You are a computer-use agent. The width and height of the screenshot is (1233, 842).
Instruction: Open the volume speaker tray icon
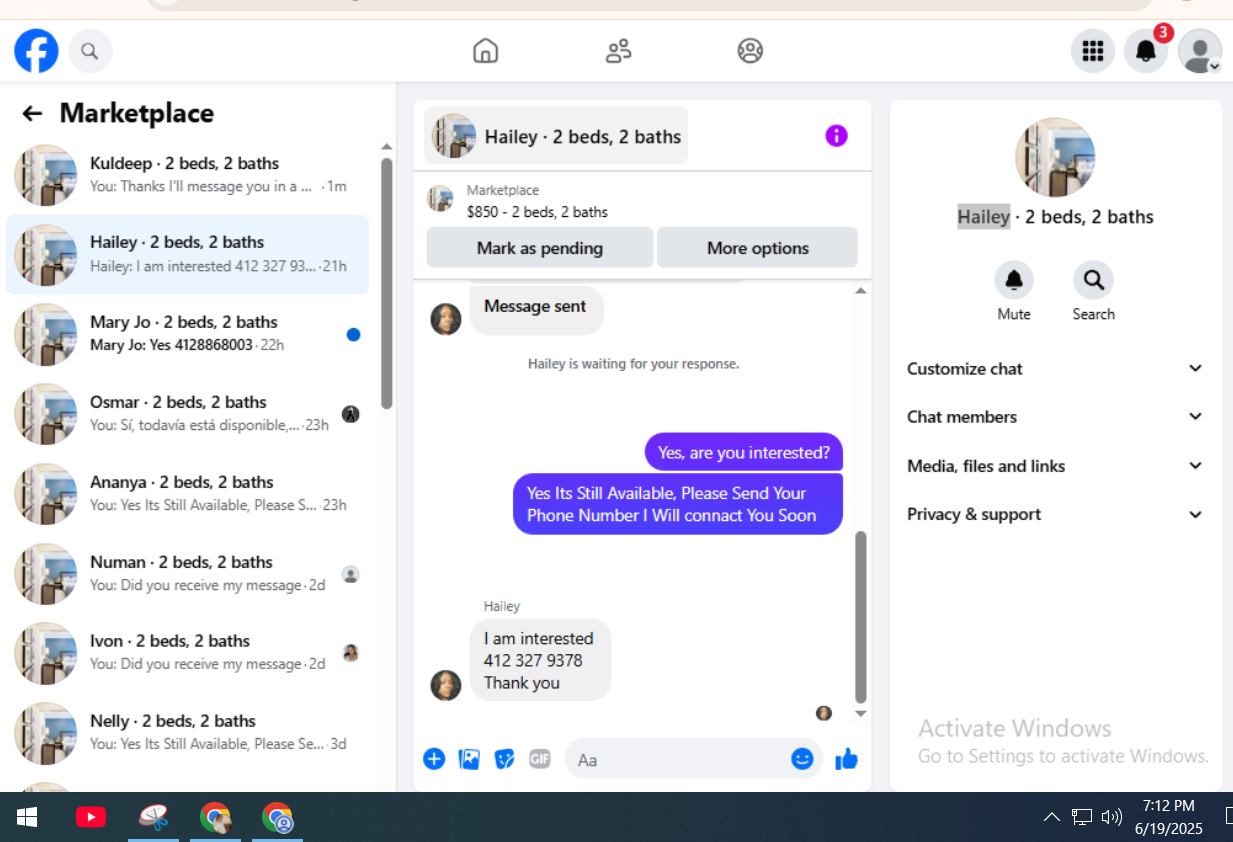coord(1111,817)
